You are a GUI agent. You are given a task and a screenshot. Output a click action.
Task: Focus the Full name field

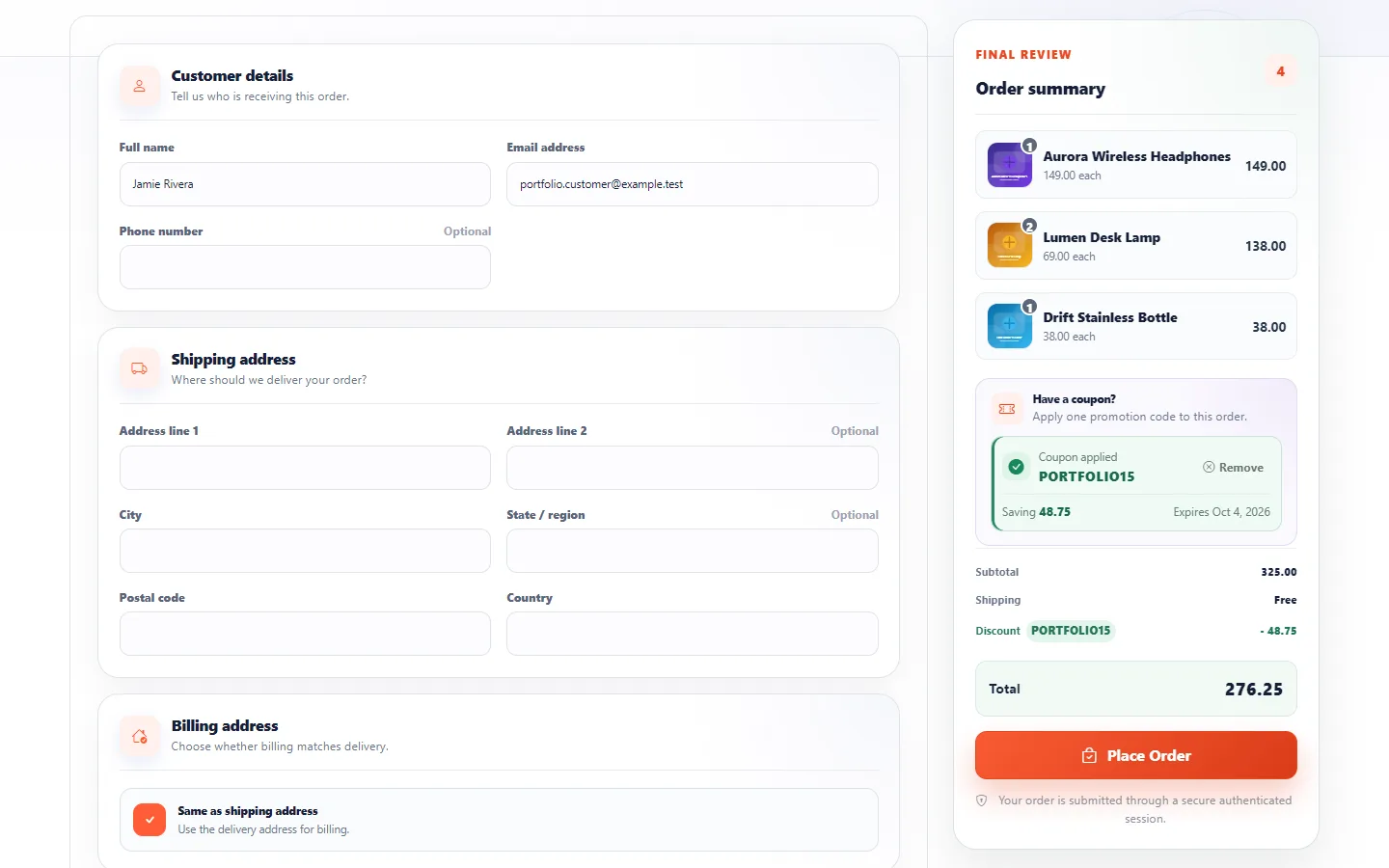pyautogui.click(x=305, y=184)
